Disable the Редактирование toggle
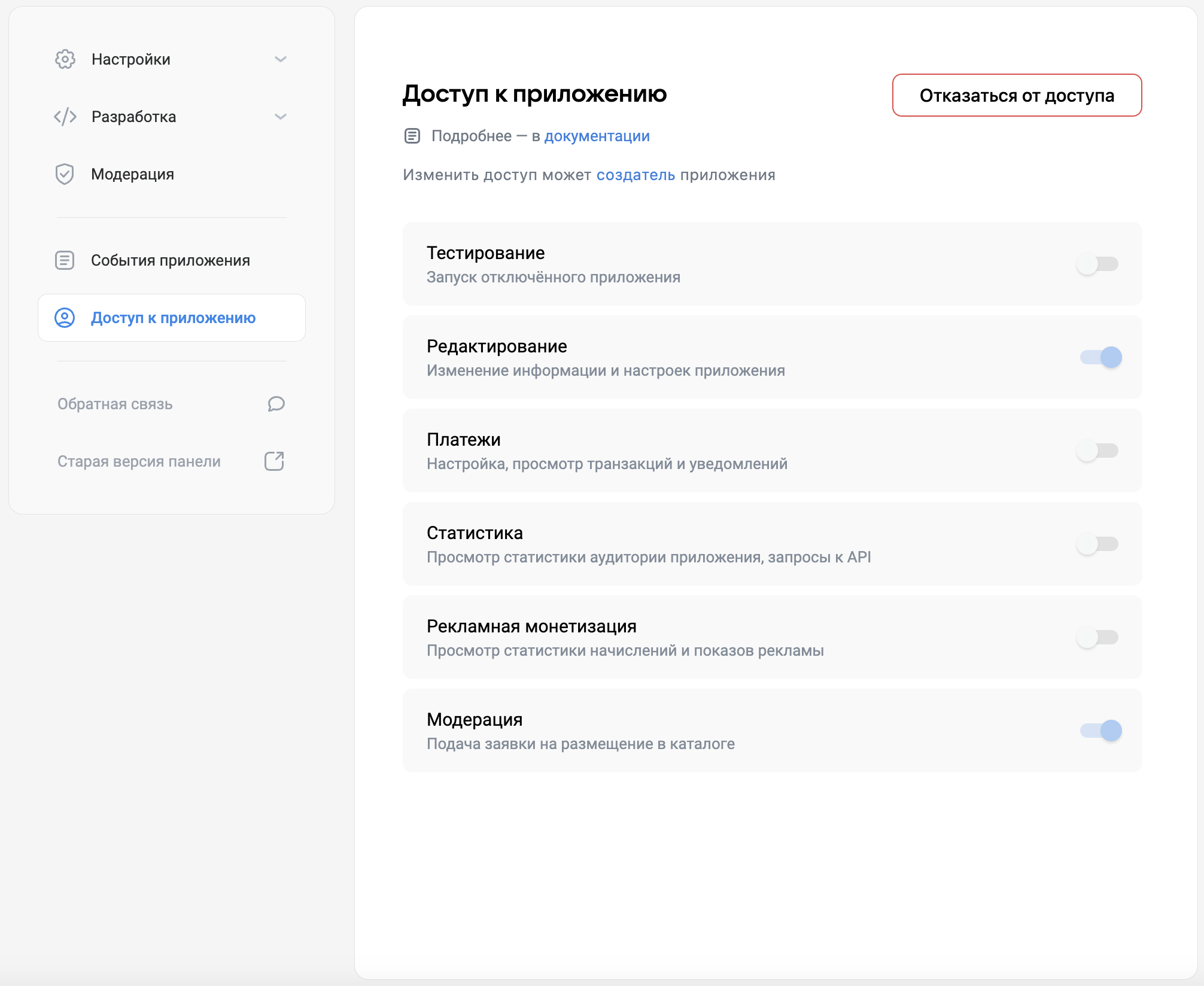Viewport: 1204px width, 986px height. click(x=1099, y=357)
